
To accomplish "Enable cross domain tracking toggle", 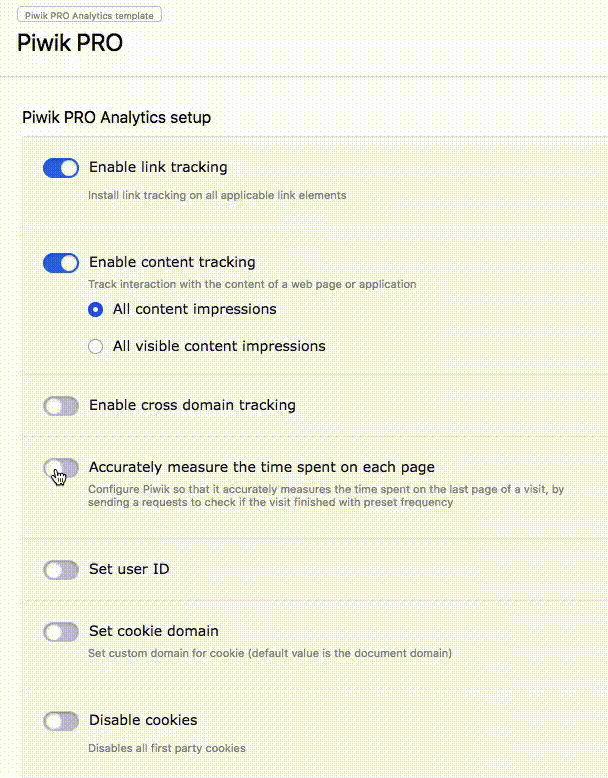I will pyautogui.click(x=61, y=406).
